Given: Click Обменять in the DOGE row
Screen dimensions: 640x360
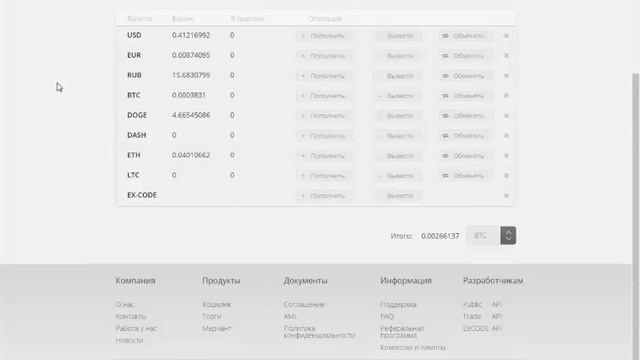Looking at the screenshot, I should (465, 116).
